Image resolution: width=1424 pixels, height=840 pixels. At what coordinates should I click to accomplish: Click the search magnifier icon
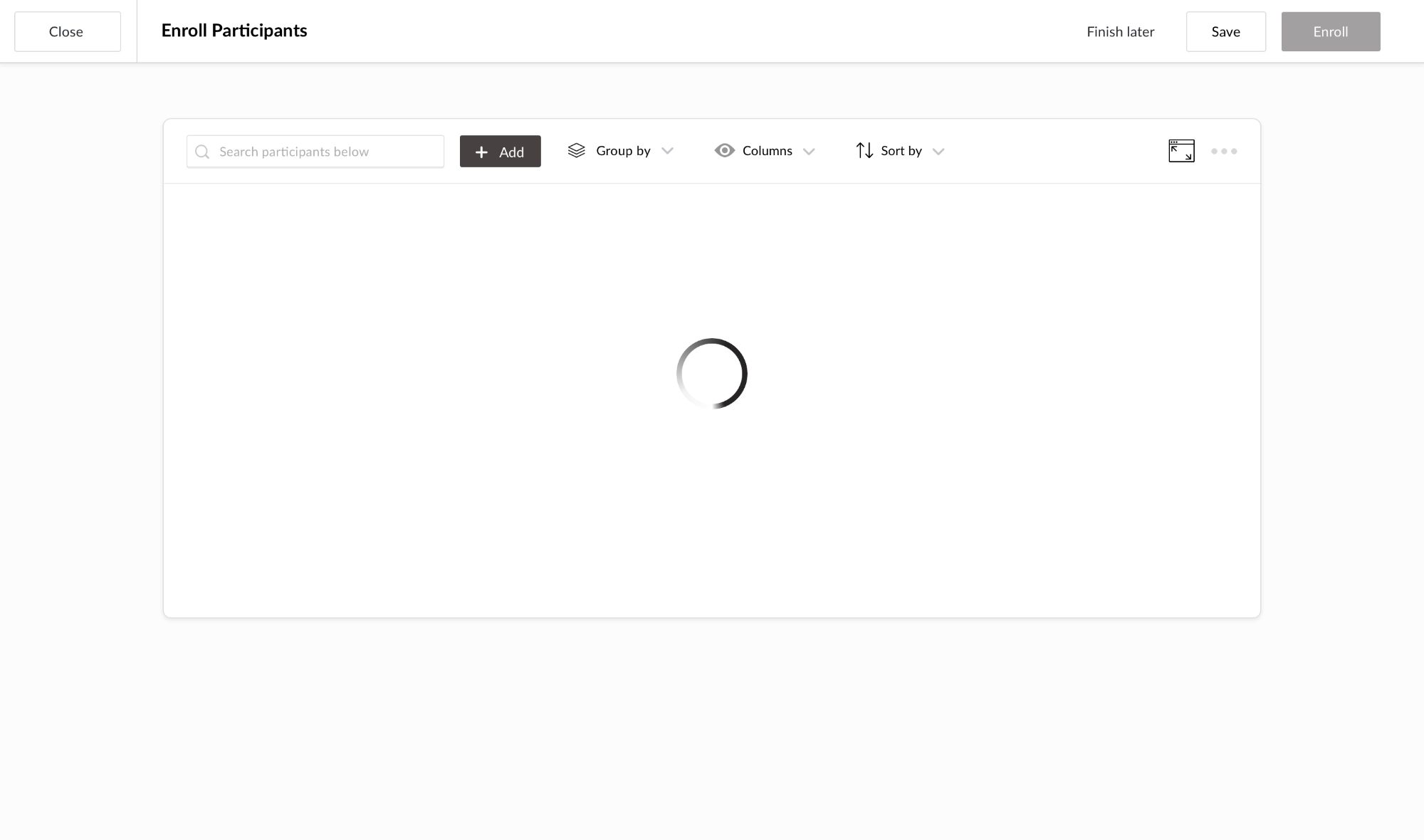click(x=202, y=152)
